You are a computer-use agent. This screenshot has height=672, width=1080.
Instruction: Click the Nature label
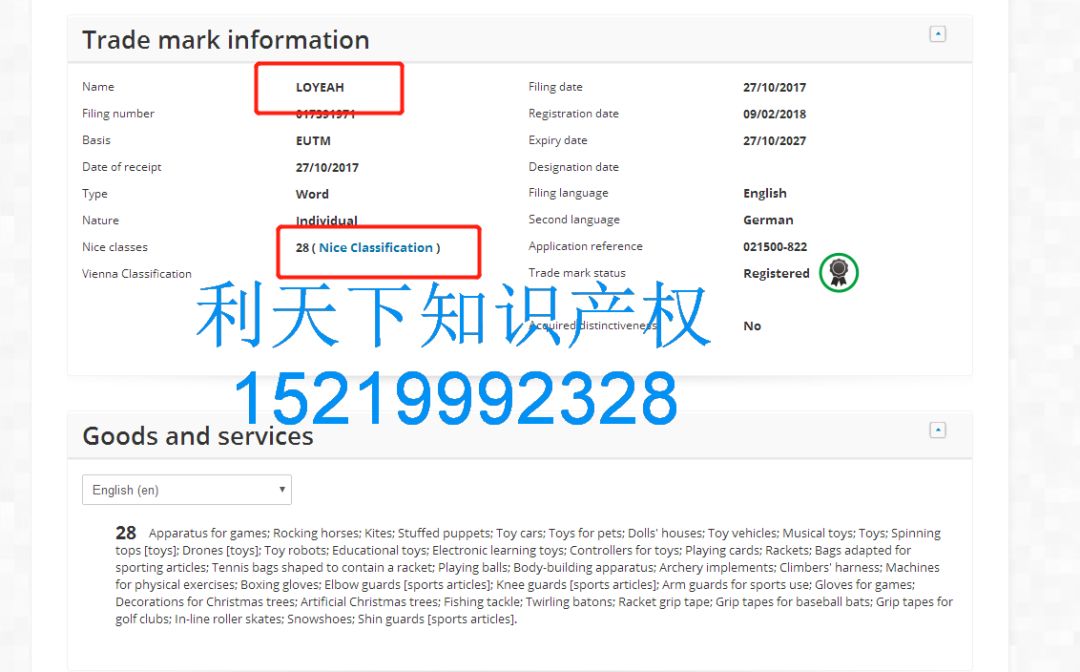pos(100,220)
